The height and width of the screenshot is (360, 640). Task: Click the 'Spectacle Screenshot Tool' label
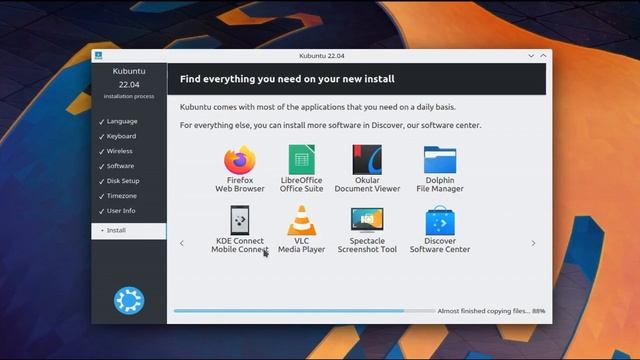coord(367,245)
